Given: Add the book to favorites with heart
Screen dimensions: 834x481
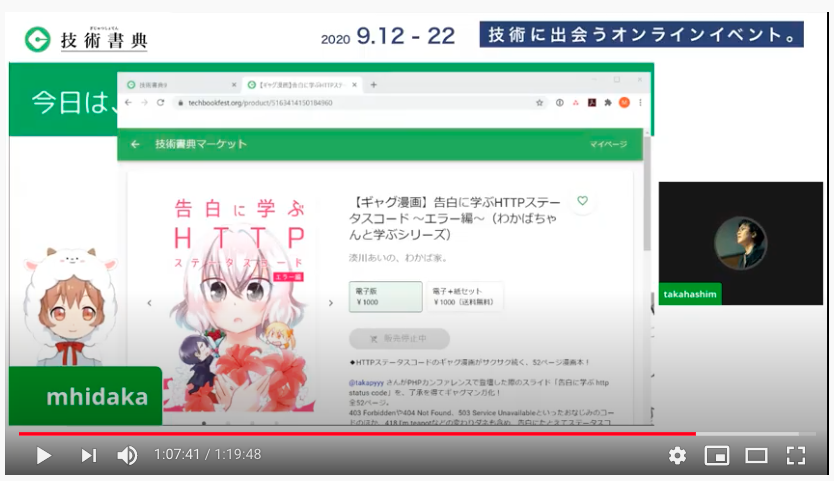Looking at the screenshot, I should click(582, 201).
